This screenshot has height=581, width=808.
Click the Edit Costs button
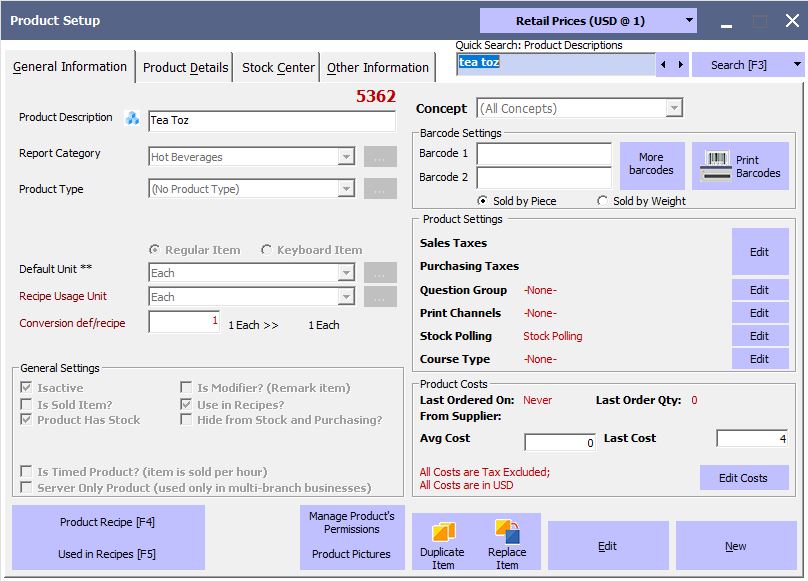(x=744, y=478)
